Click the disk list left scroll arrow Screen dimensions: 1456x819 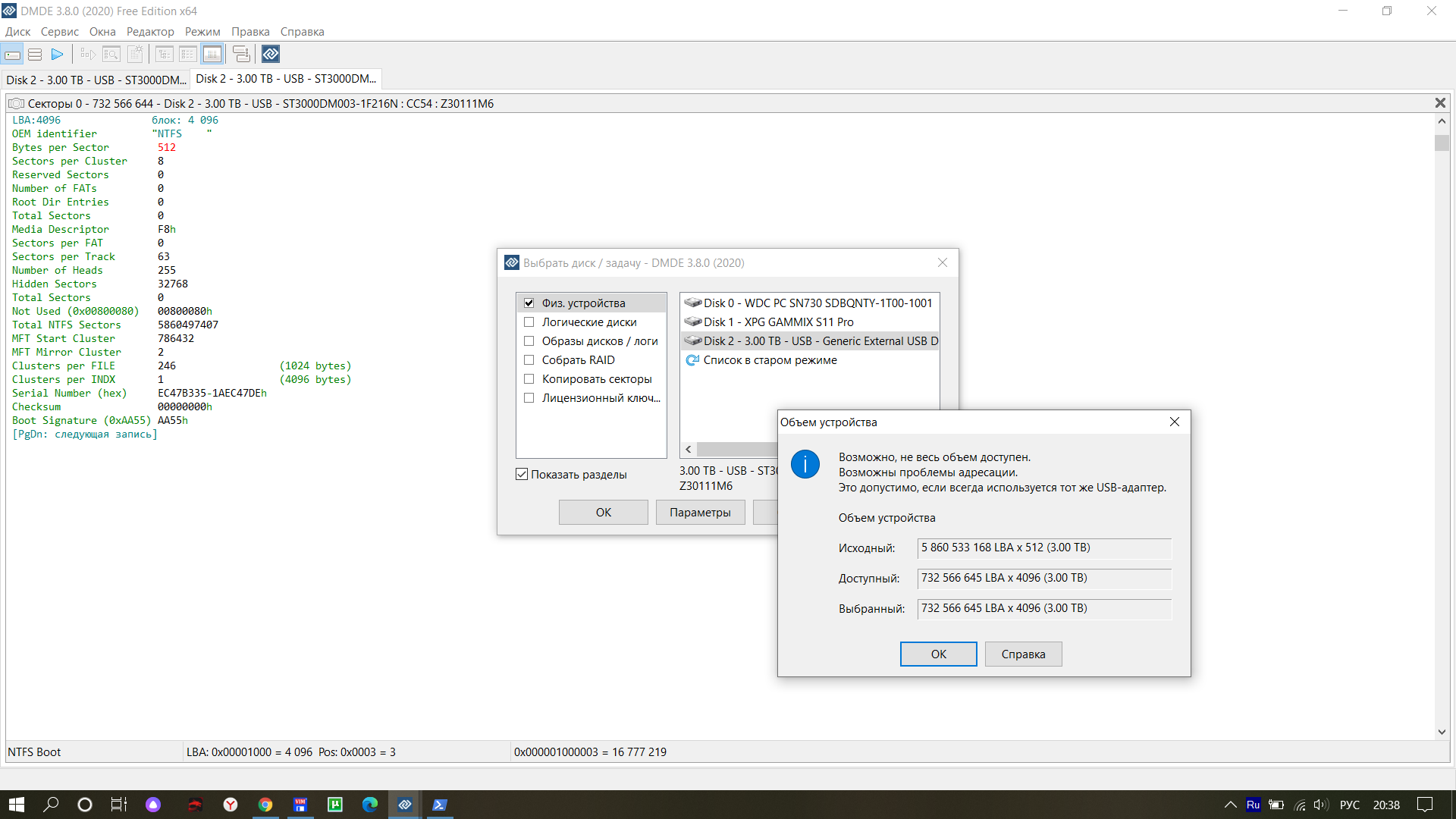pyautogui.click(x=689, y=450)
